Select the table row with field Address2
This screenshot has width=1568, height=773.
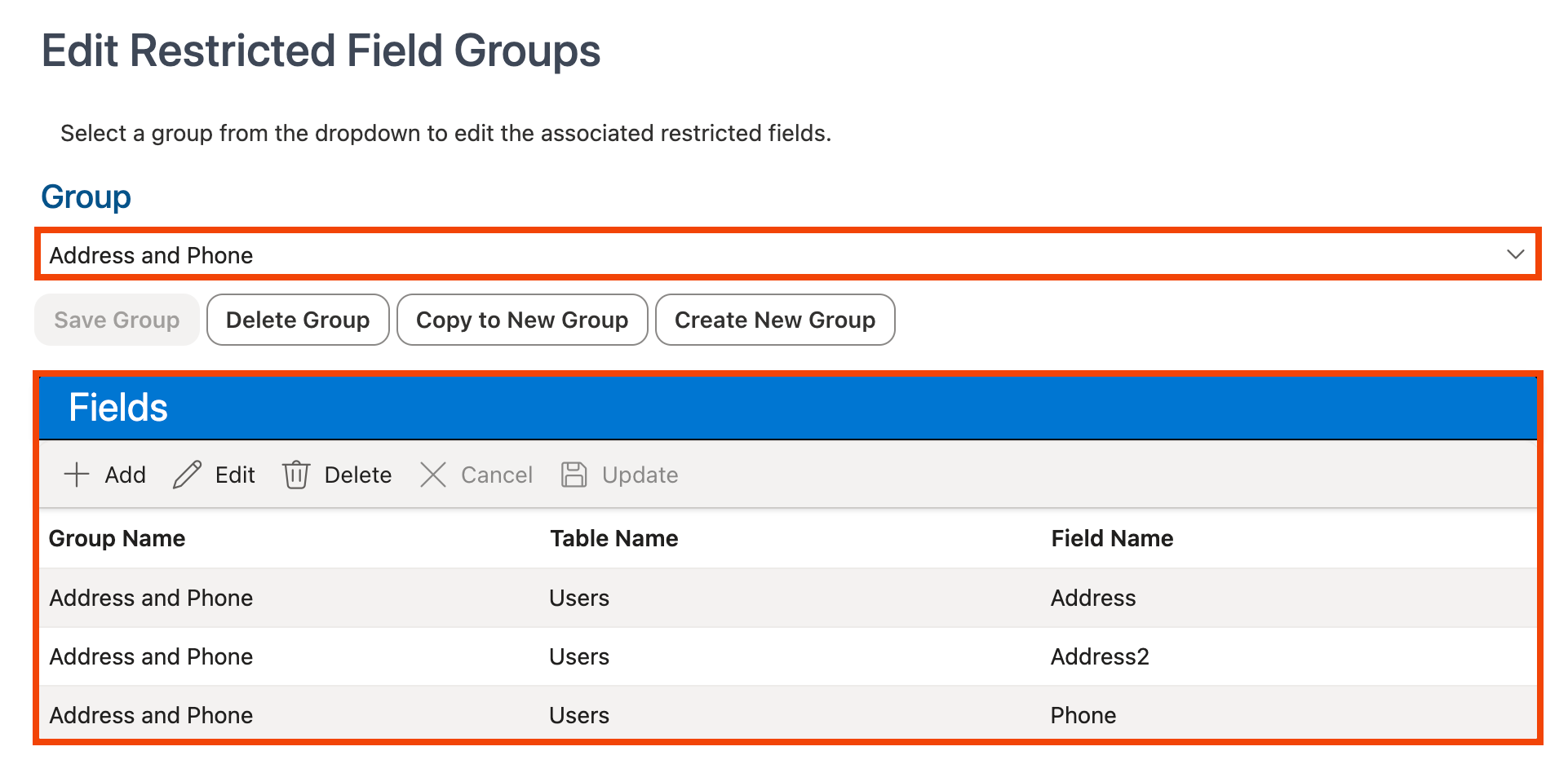571,656
